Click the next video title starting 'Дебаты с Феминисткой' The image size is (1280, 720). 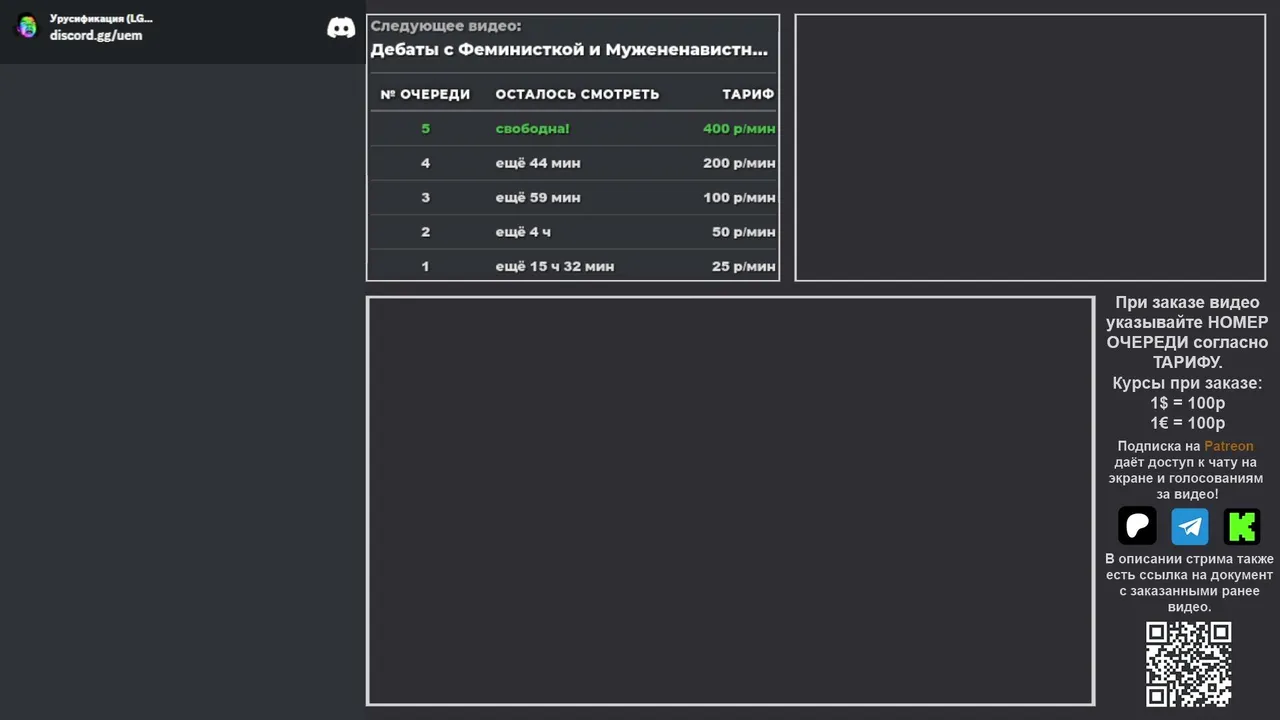(x=569, y=49)
